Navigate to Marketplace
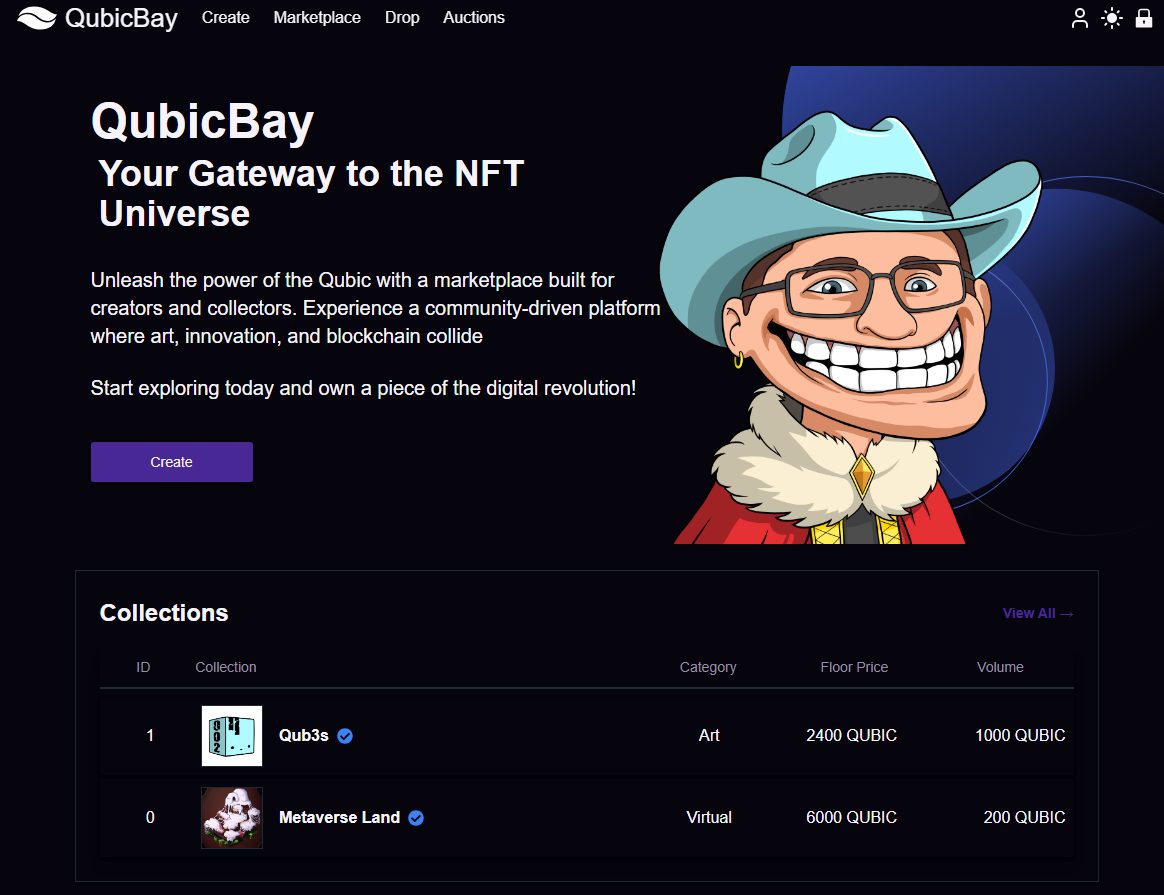The width and height of the screenshot is (1164, 895). point(316,17)
